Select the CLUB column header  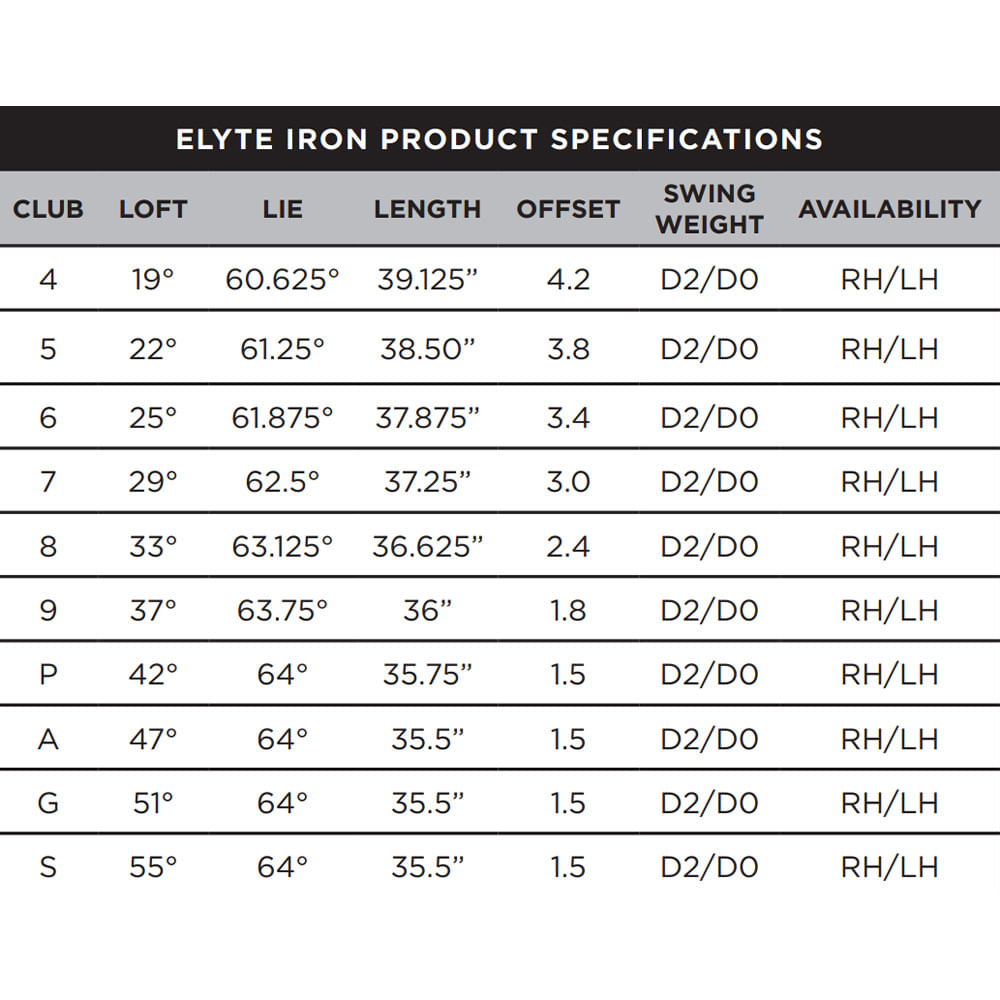(48, 209)
